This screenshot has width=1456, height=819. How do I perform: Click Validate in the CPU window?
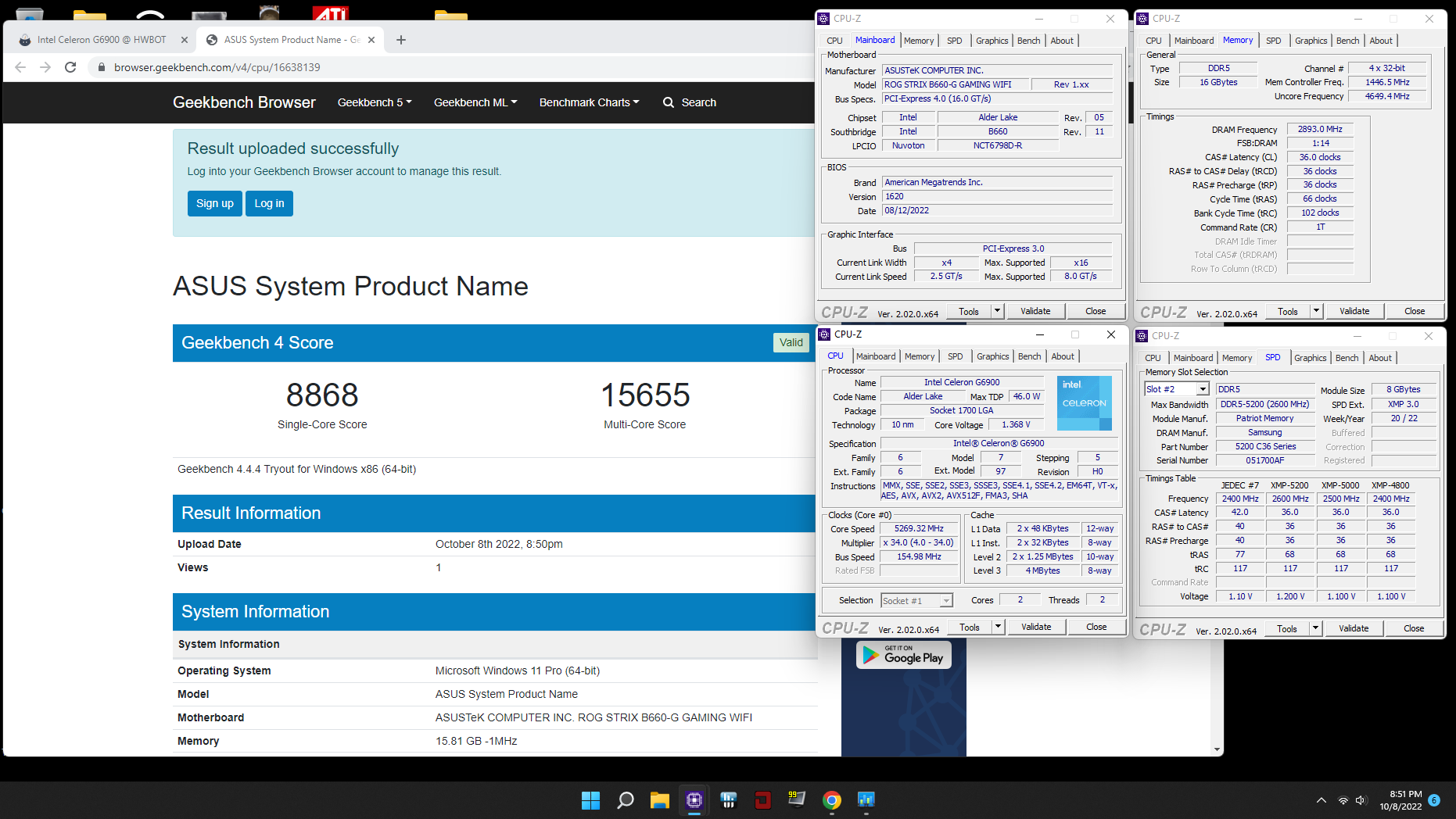point(1036,627)
